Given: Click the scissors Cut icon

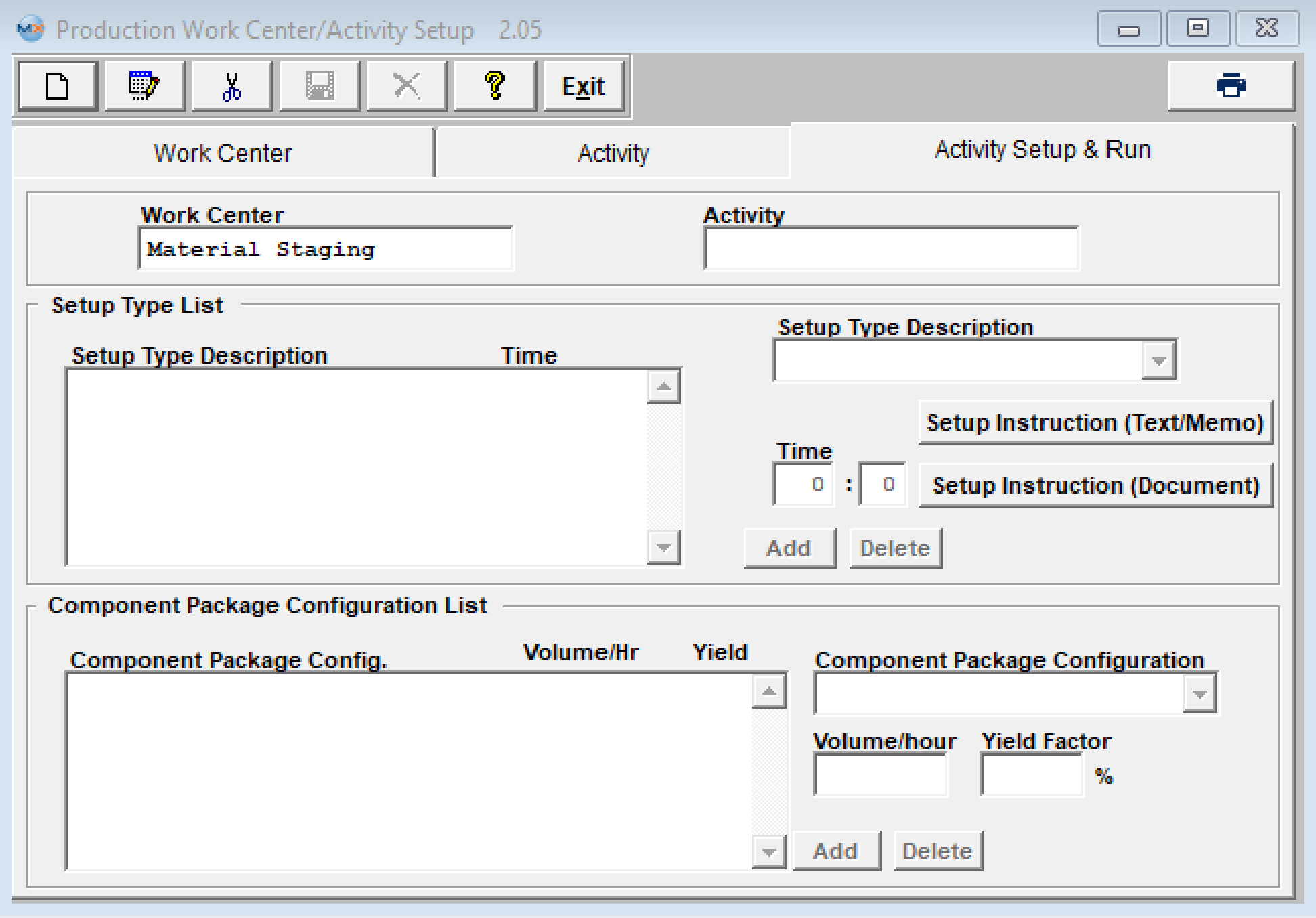Looking at the screenshot, I should (232, 86).
